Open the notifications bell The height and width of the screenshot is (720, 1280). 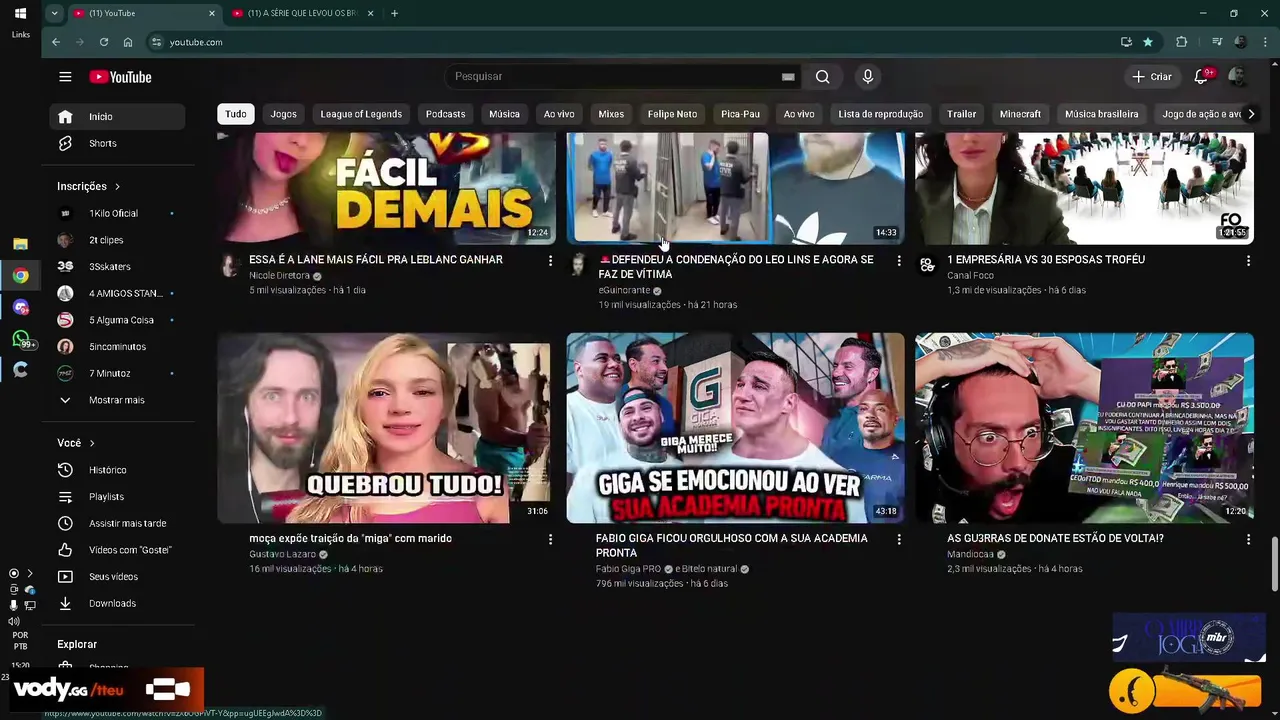(1201, 77)
